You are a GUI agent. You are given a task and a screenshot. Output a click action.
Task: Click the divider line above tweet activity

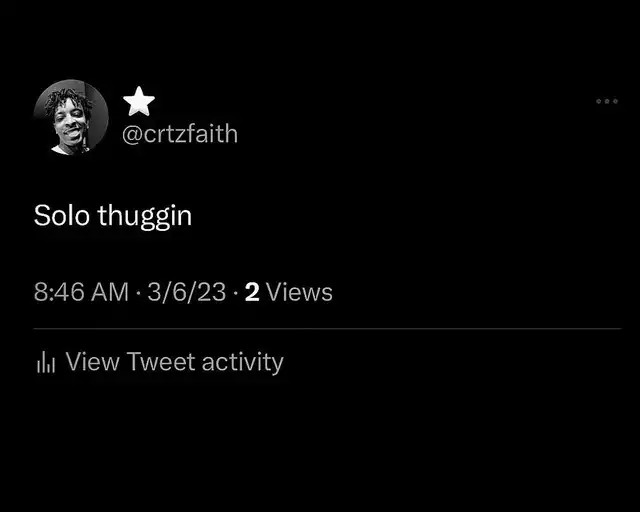tap(327, 328)
